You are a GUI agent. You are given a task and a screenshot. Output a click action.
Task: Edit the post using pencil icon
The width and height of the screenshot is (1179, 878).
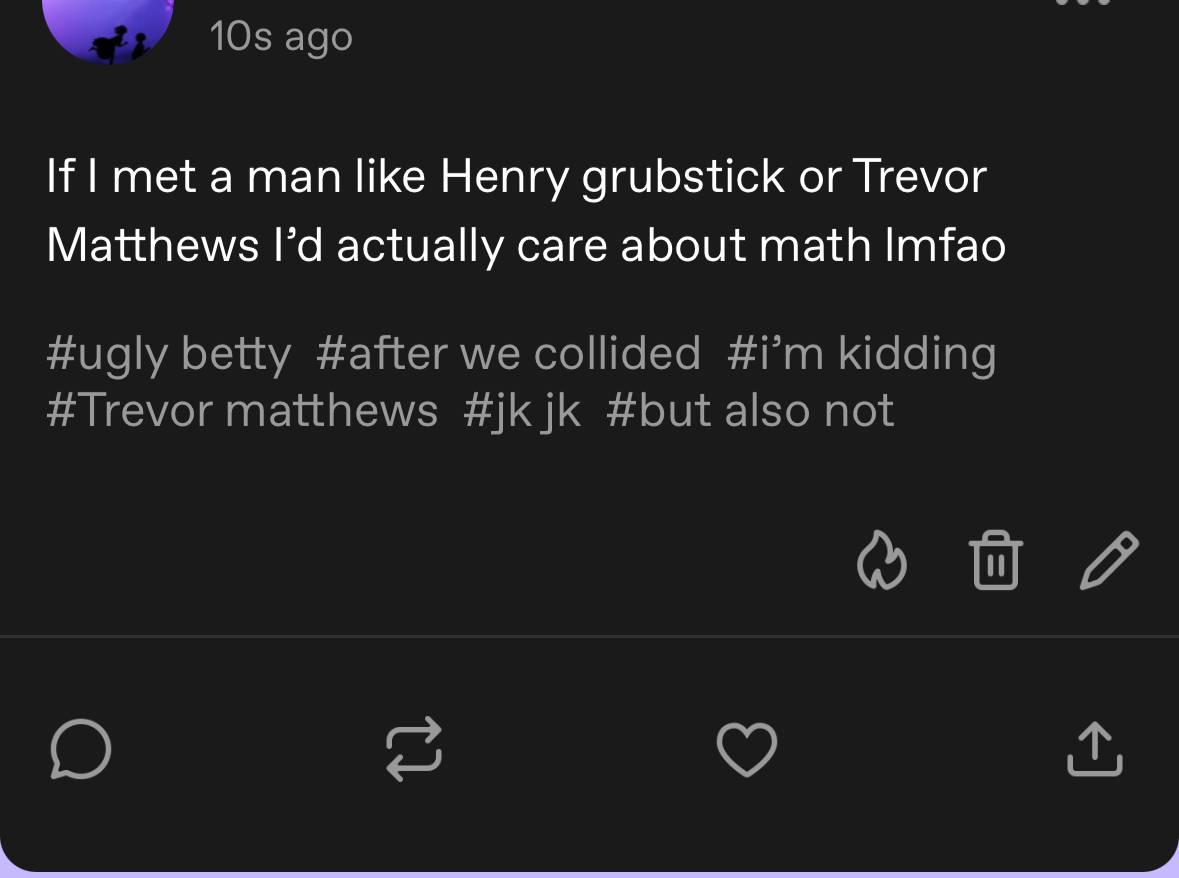pos(1109,560)
